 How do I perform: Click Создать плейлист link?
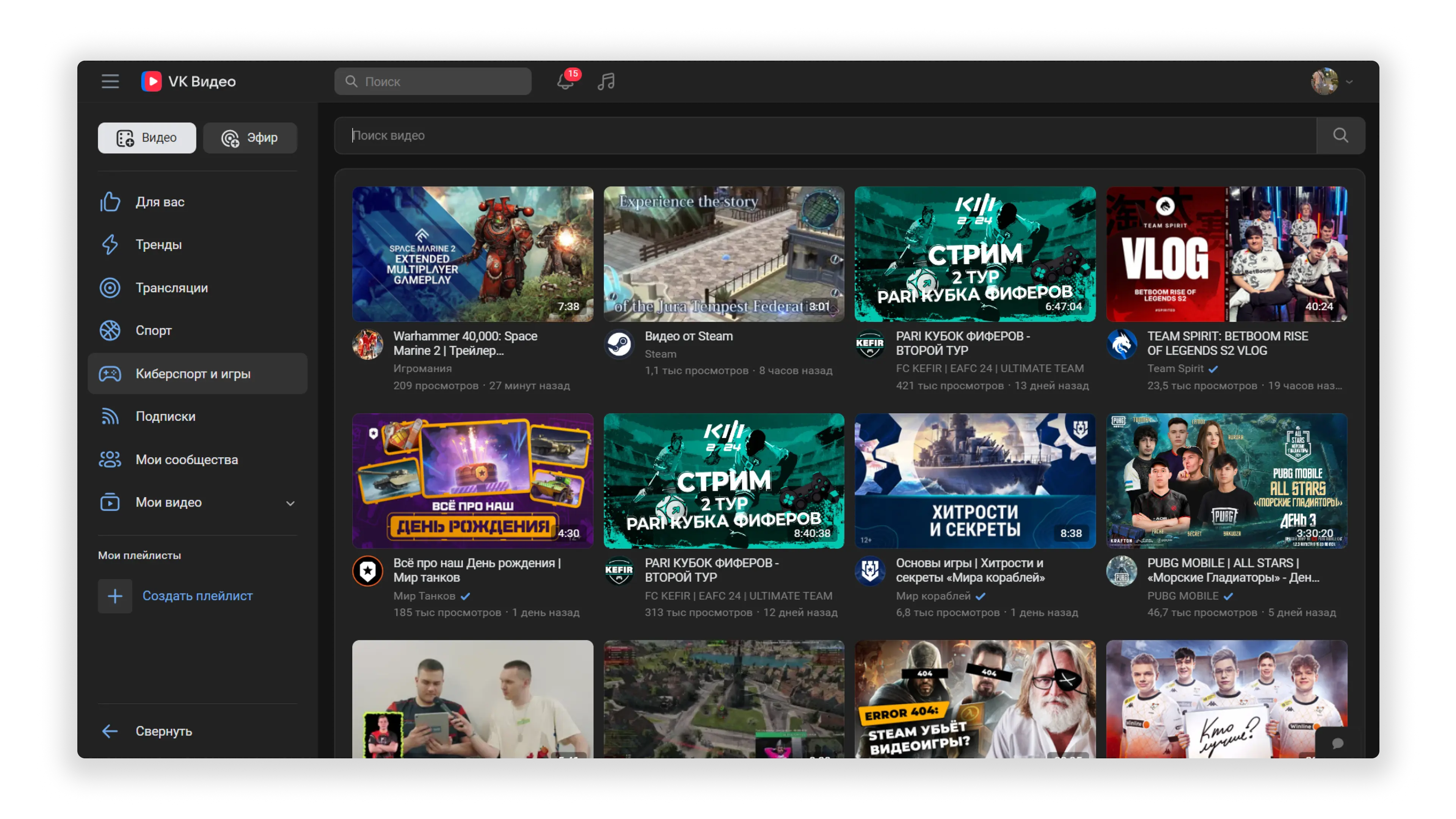click(197, 596)
